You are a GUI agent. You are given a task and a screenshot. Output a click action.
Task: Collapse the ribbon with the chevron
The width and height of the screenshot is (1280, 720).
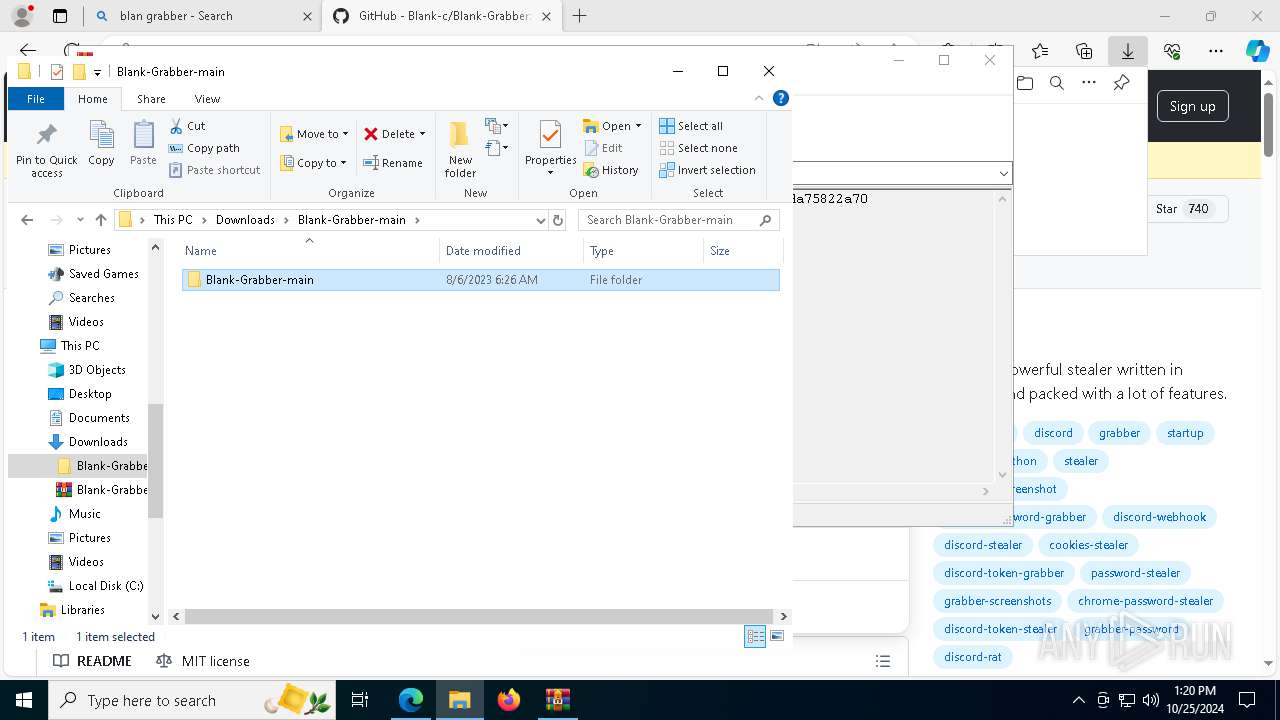point(759,98)
